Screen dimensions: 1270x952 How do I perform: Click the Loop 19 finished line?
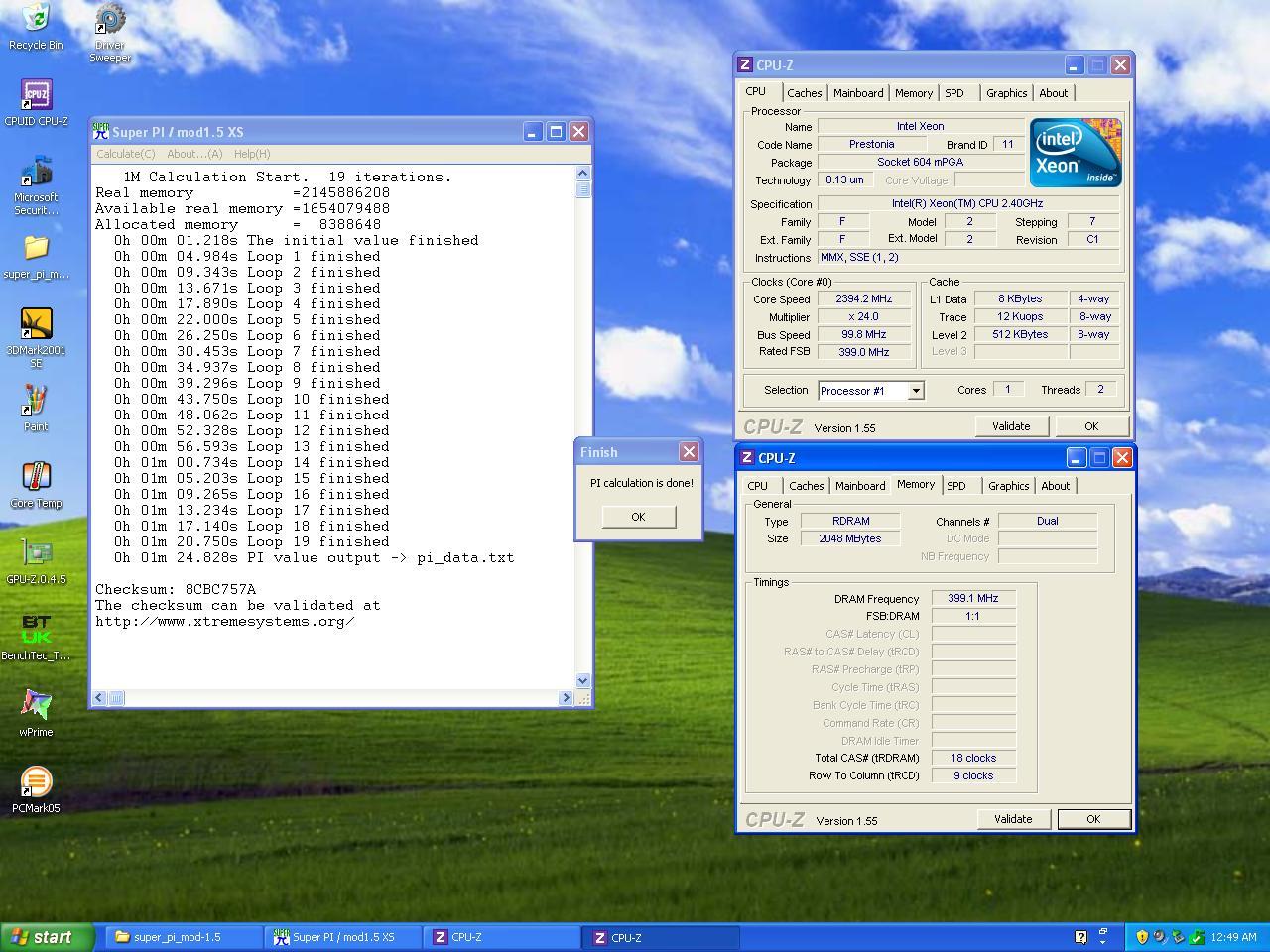(x=252, y=541)
